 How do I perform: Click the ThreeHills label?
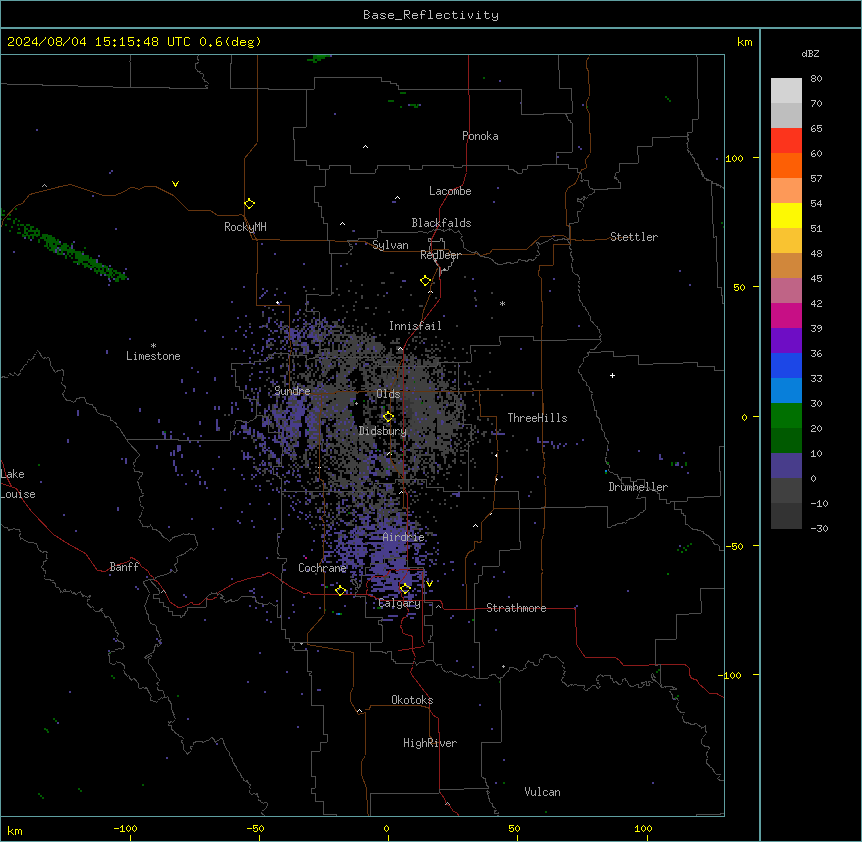[537, 418]
